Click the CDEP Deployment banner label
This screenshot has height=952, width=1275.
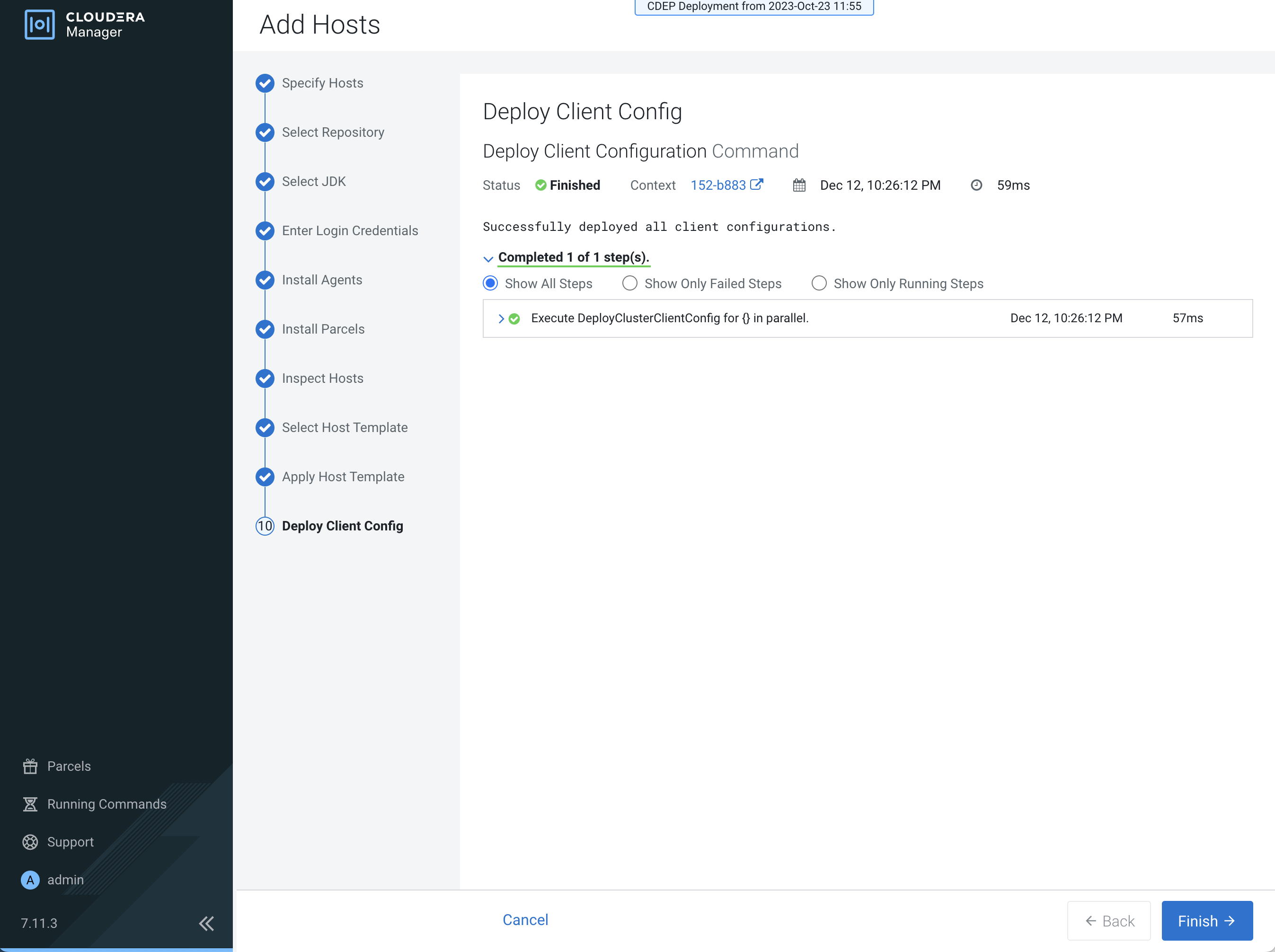754,6
